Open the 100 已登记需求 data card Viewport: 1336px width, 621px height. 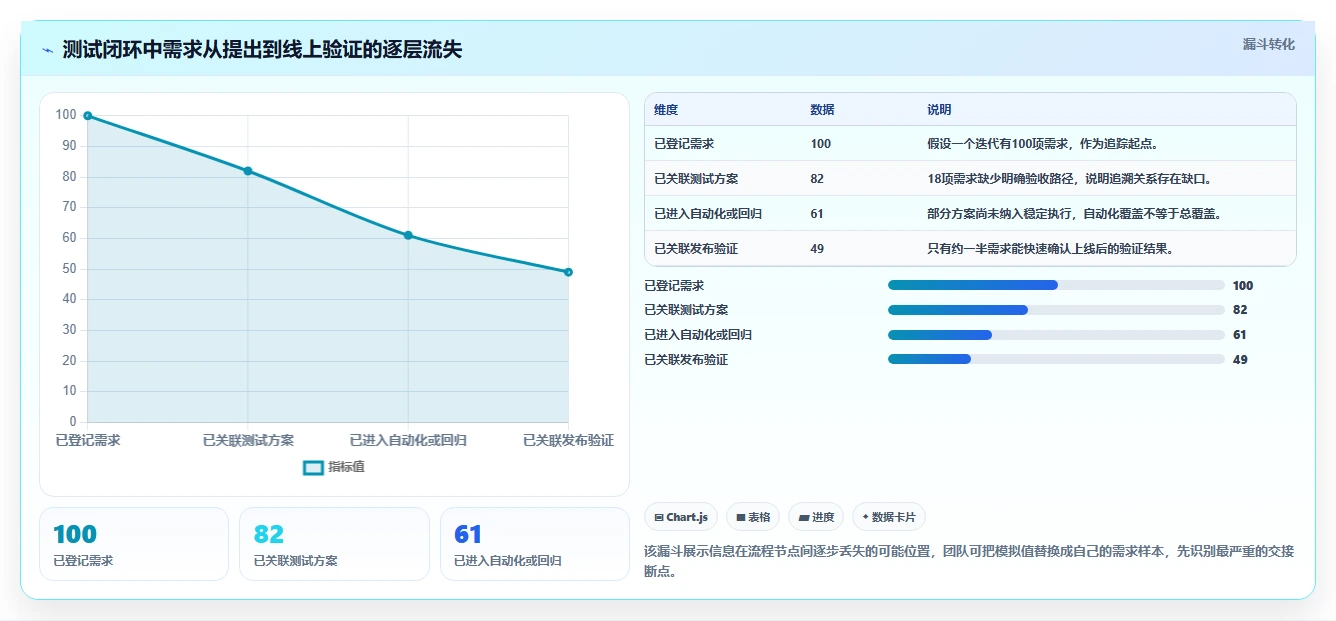coord(134,544)
